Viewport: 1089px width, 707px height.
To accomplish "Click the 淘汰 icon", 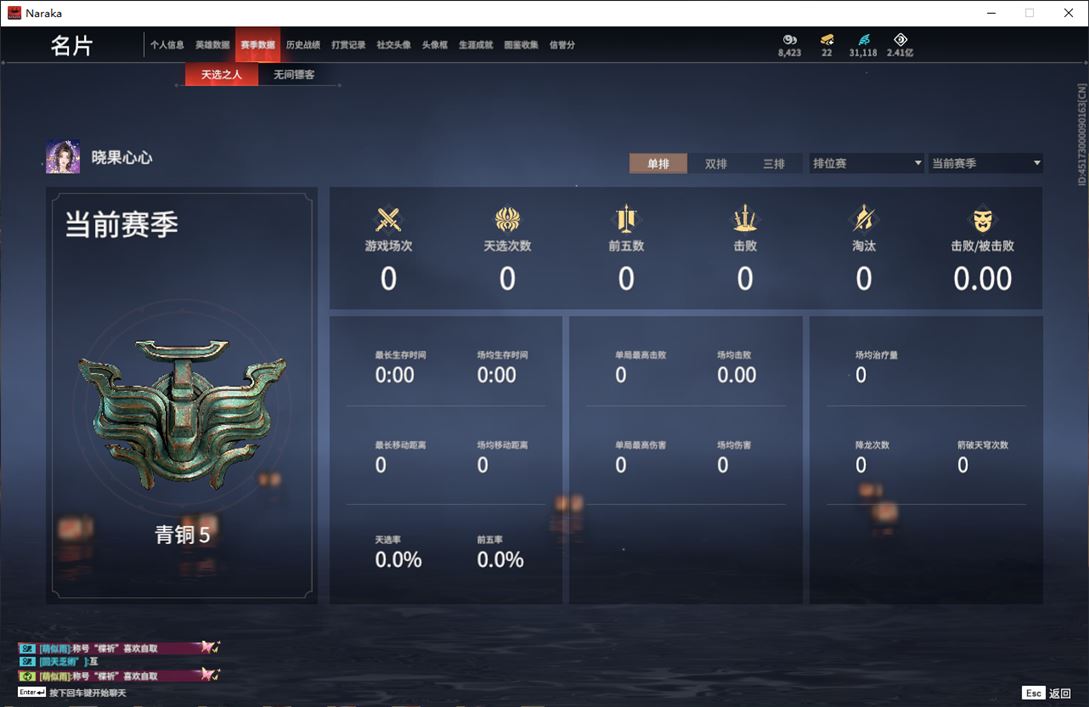I will coord(863,218).
